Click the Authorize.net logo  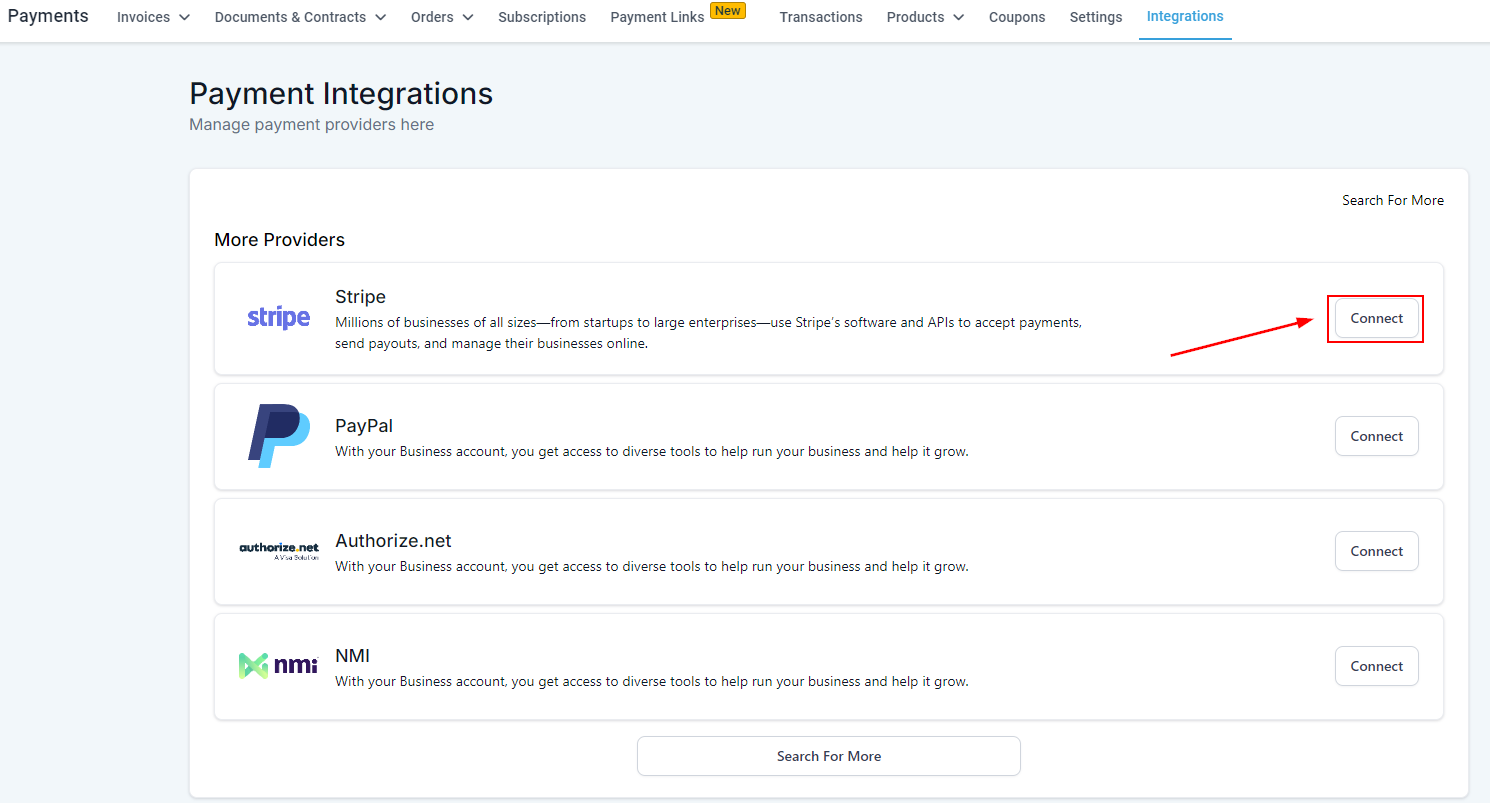[x=279, y=551]
